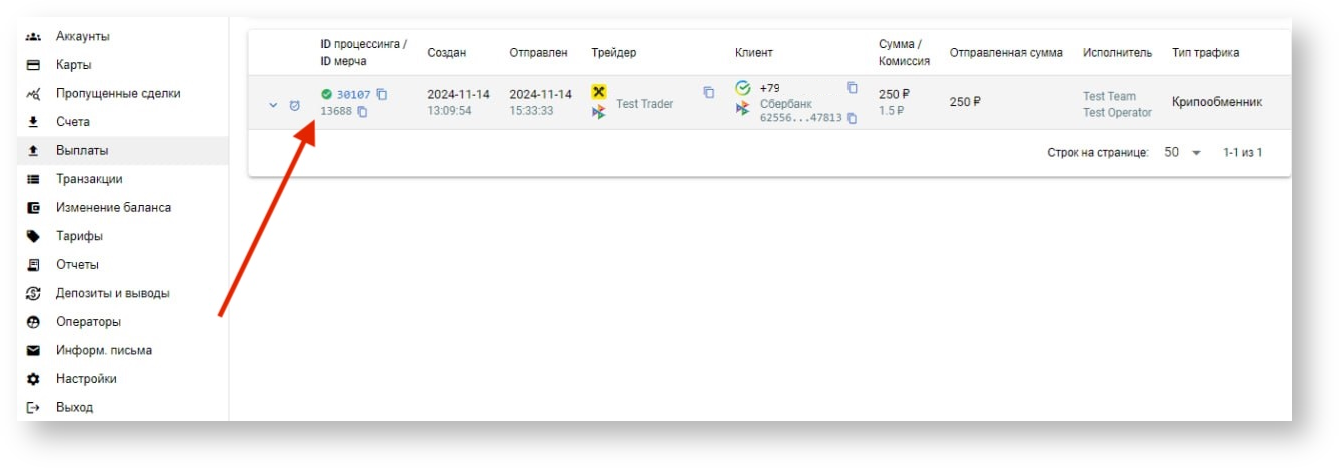Image resolution: width=1340 pixels, height=469 pixels.
Task: Click the Операторы headset icon
Action: [33, 322]
